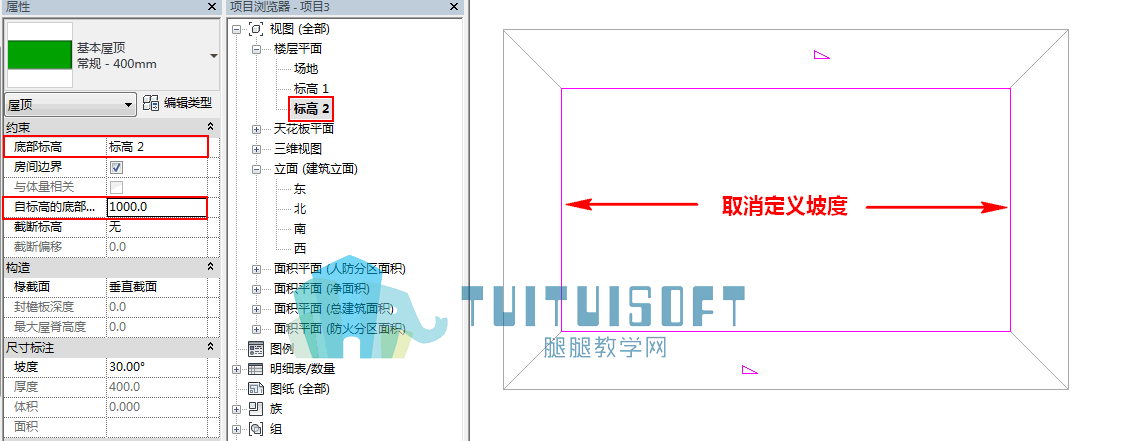Expand the 三维视图 tree node

click(x=256, y=149)
